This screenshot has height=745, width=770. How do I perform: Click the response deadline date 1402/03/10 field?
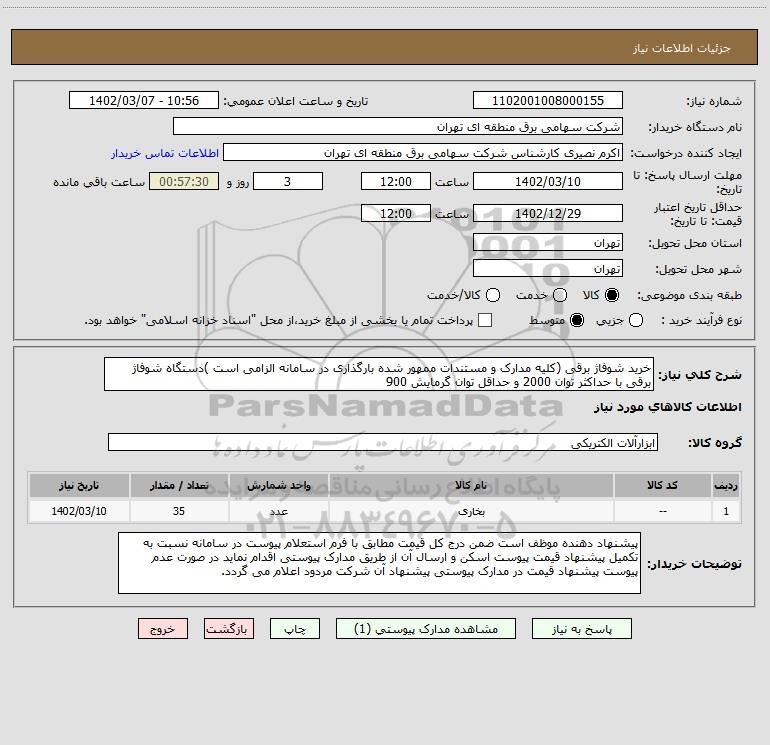point(548,181)
